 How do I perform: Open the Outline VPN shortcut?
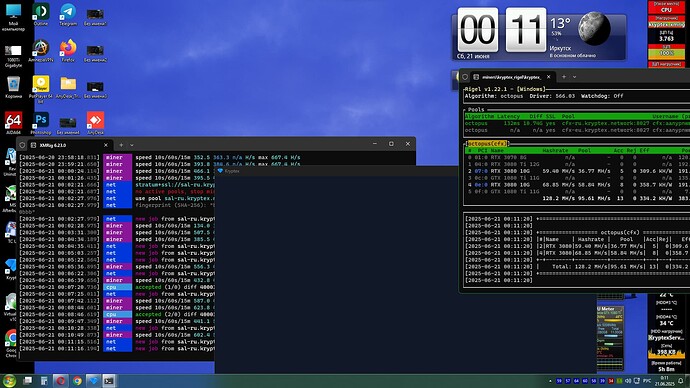[41, 14]
